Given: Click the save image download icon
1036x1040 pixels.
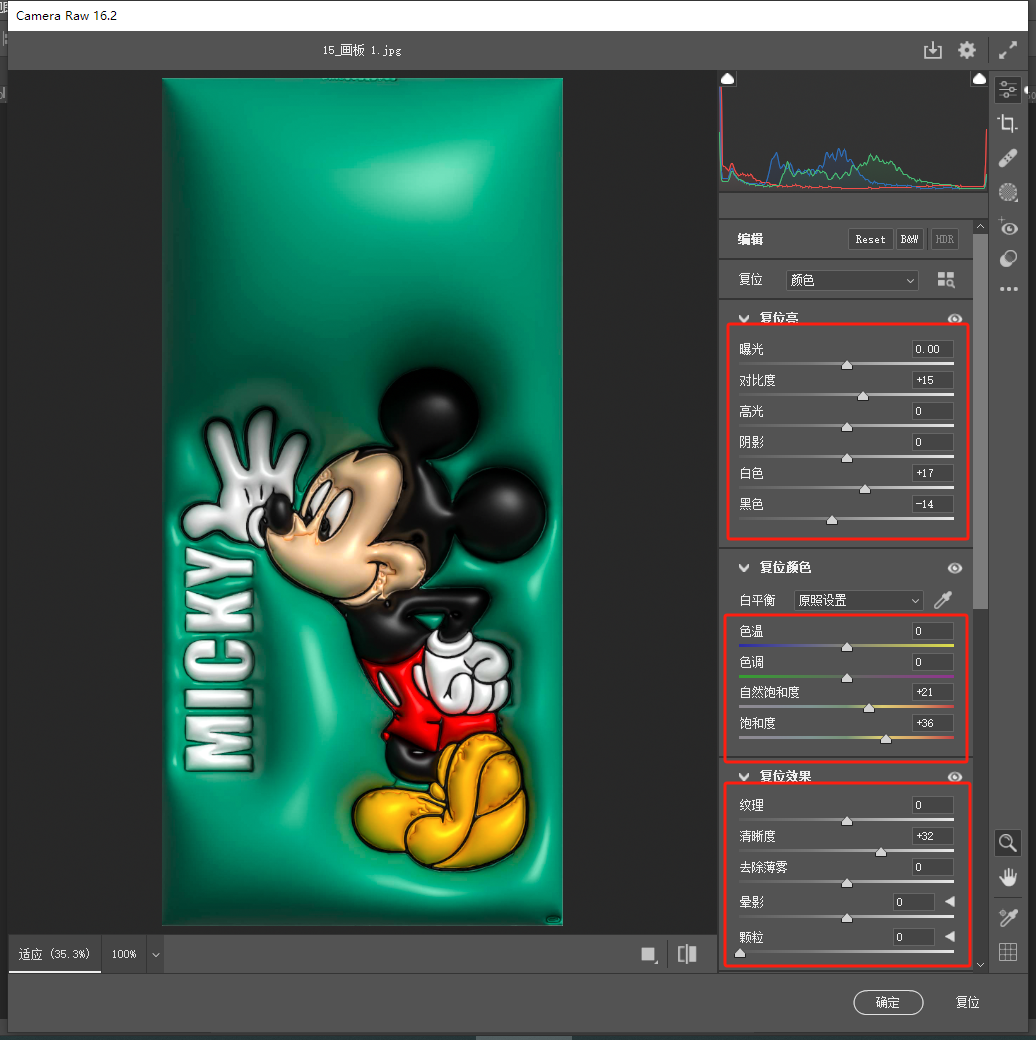Looking at the screenshot, I should pyautogui.click(x=933, y=50).
